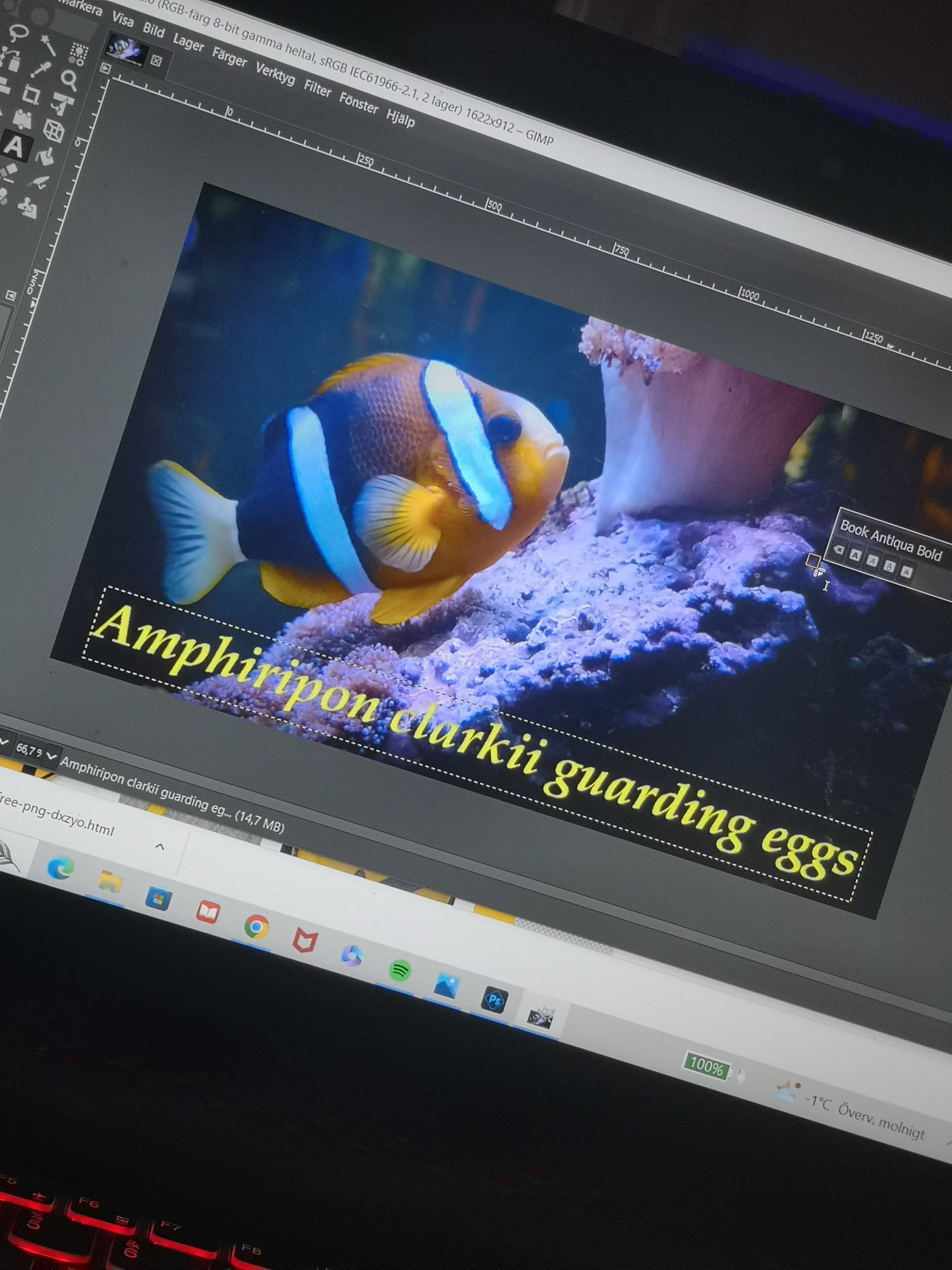Switch to Google Chrome in taskbar
952x1270 pixels.
pyautogui.click(x=256, y=927)
